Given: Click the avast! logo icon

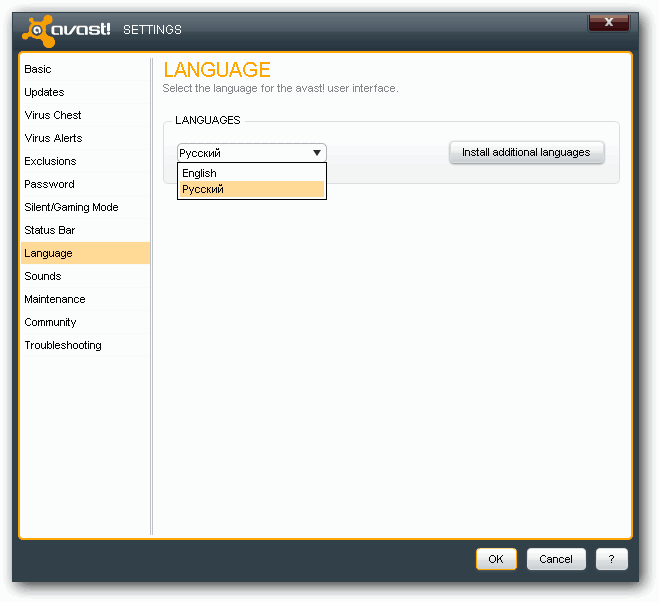Looking at the screenshot, I should (39, 31).
